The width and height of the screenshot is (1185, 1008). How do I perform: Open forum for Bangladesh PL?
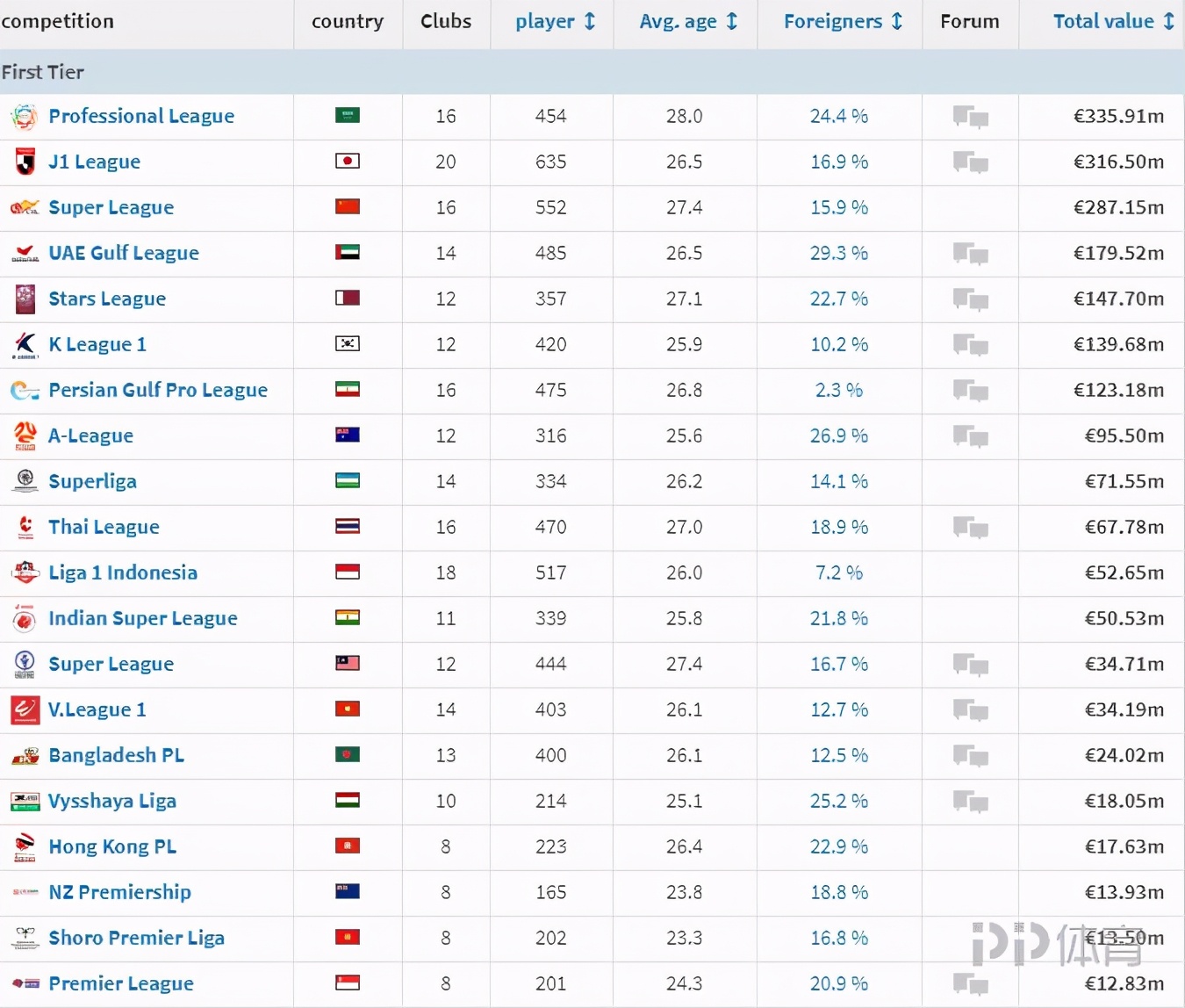(970, 756)
